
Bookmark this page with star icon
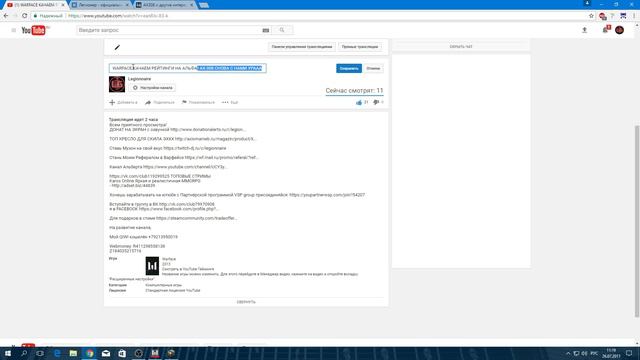tap(591, 16)
